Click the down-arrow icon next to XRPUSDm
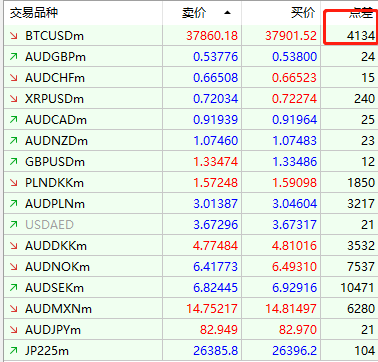Image resolution: width=378 pixels, height=362 pixels. pos(14,99)
